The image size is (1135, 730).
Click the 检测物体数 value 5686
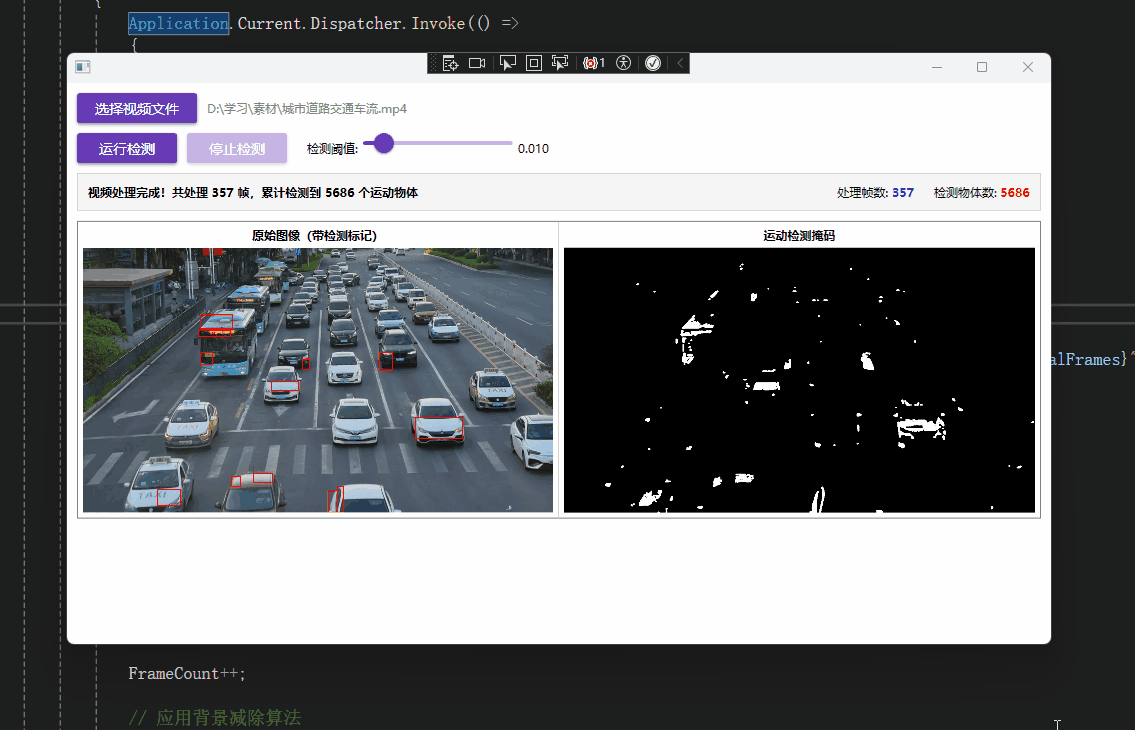pyautogui.click(x=1015, y=193)
